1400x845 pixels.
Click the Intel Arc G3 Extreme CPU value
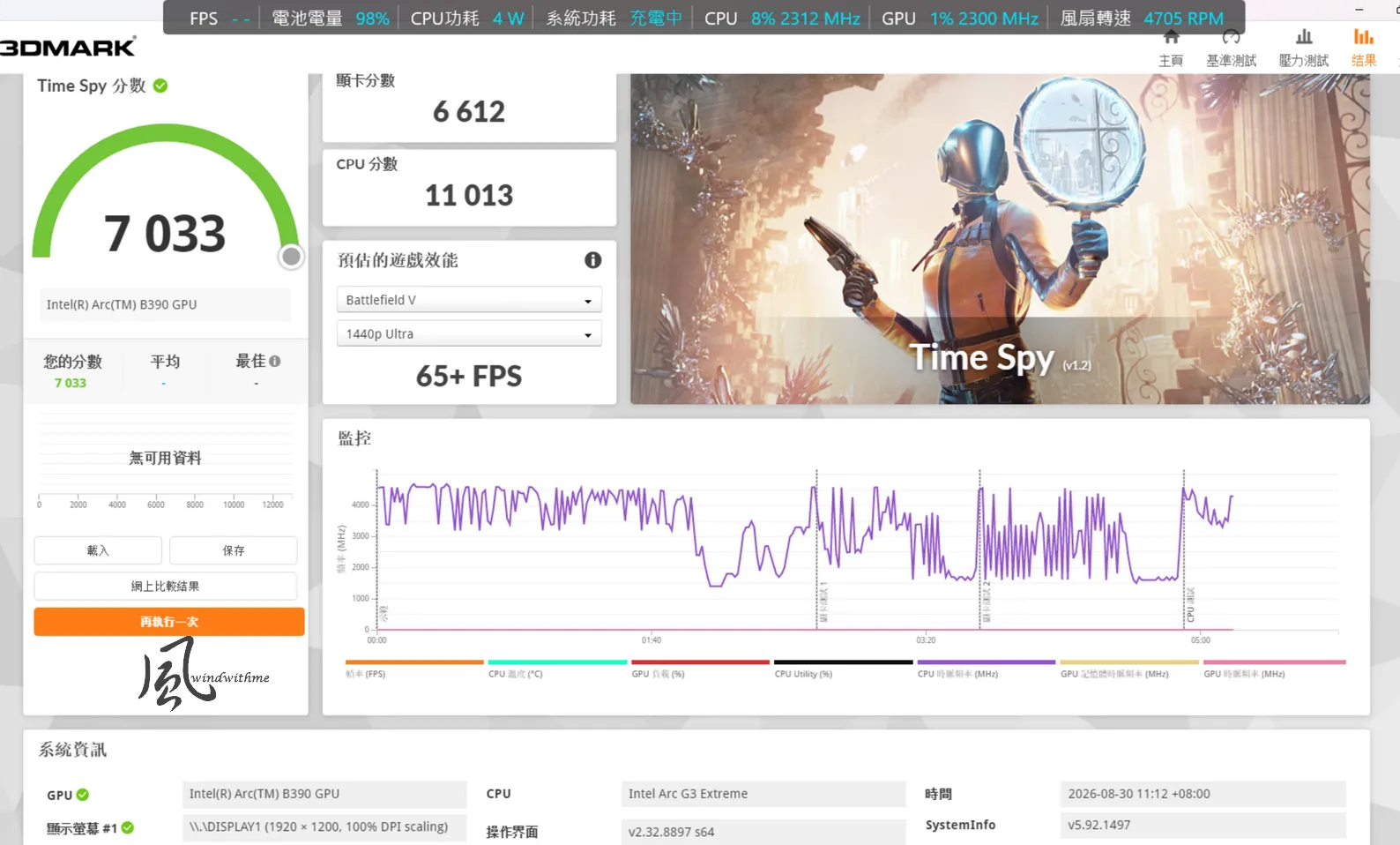[x=763, y=794]
